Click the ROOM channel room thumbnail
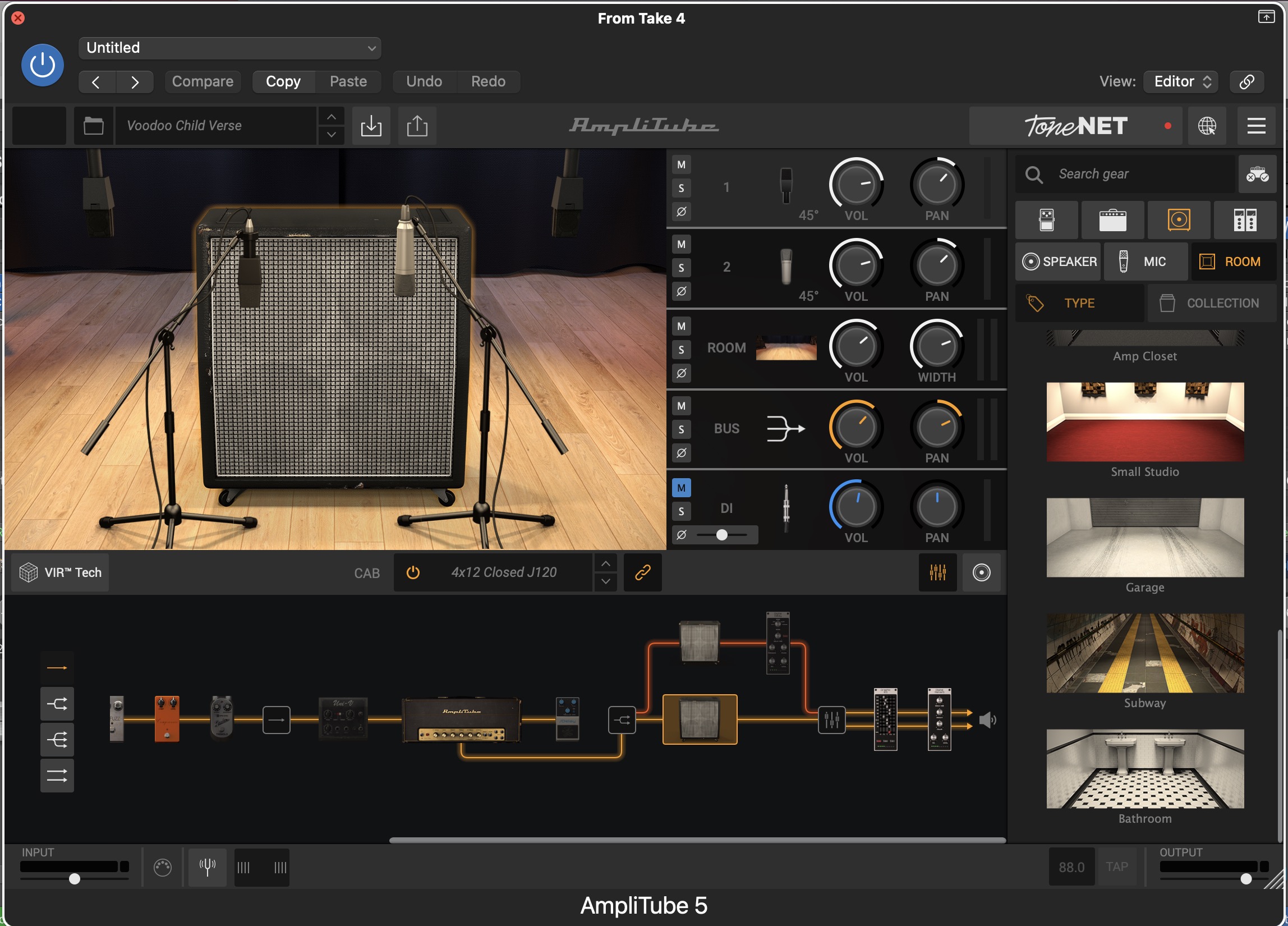The image size is (1288, 926). click(786, 348)
